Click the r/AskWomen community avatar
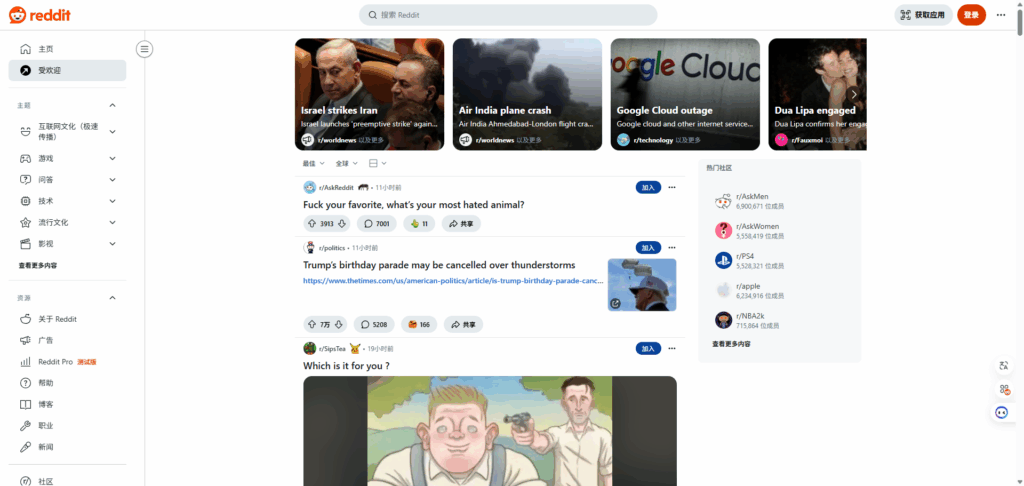 point(723,231)
